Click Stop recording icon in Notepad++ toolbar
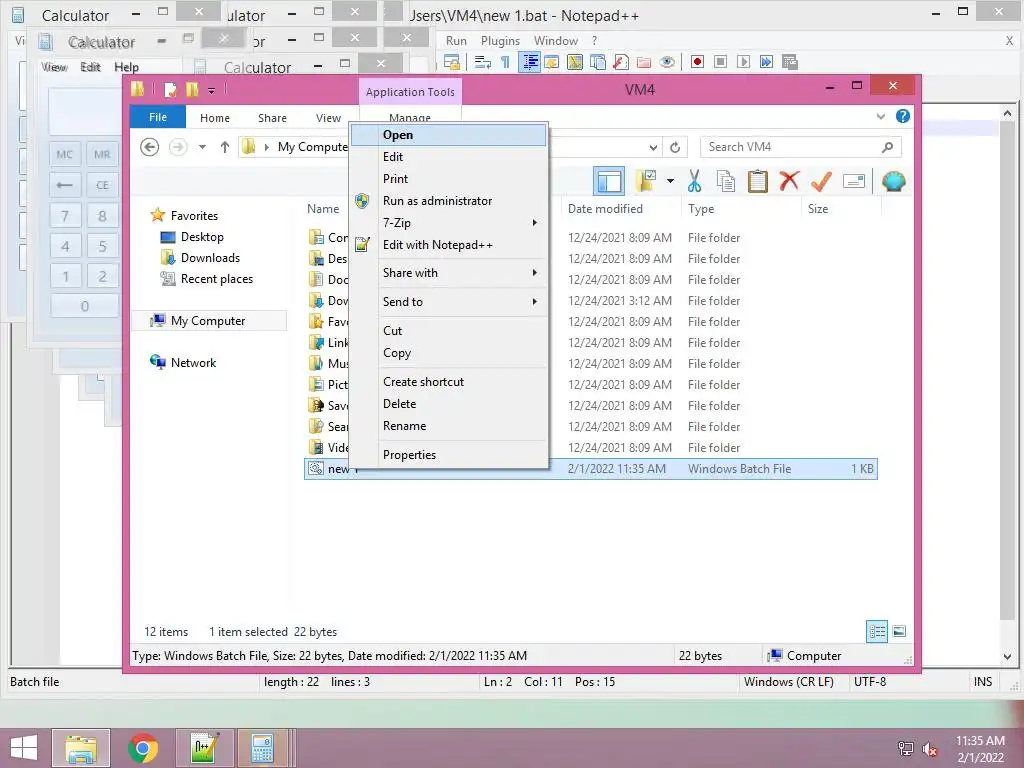Screen dimensions: 1024x768 [x=720, y=62]
